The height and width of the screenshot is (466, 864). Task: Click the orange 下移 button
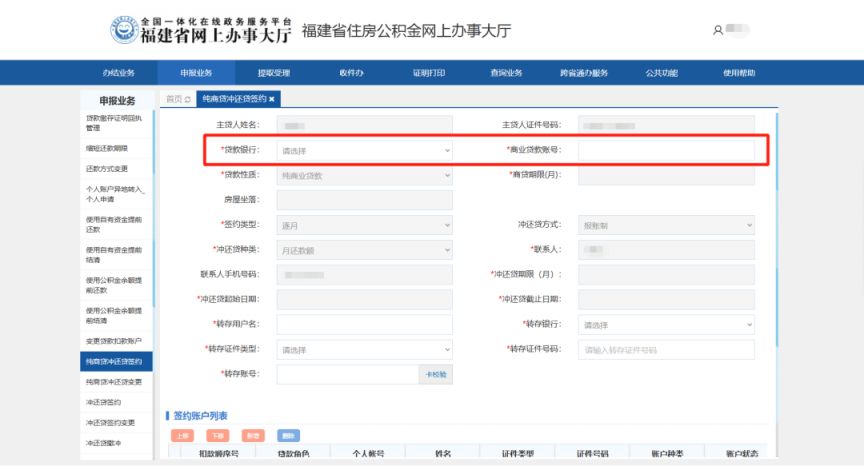click(218, 436)
